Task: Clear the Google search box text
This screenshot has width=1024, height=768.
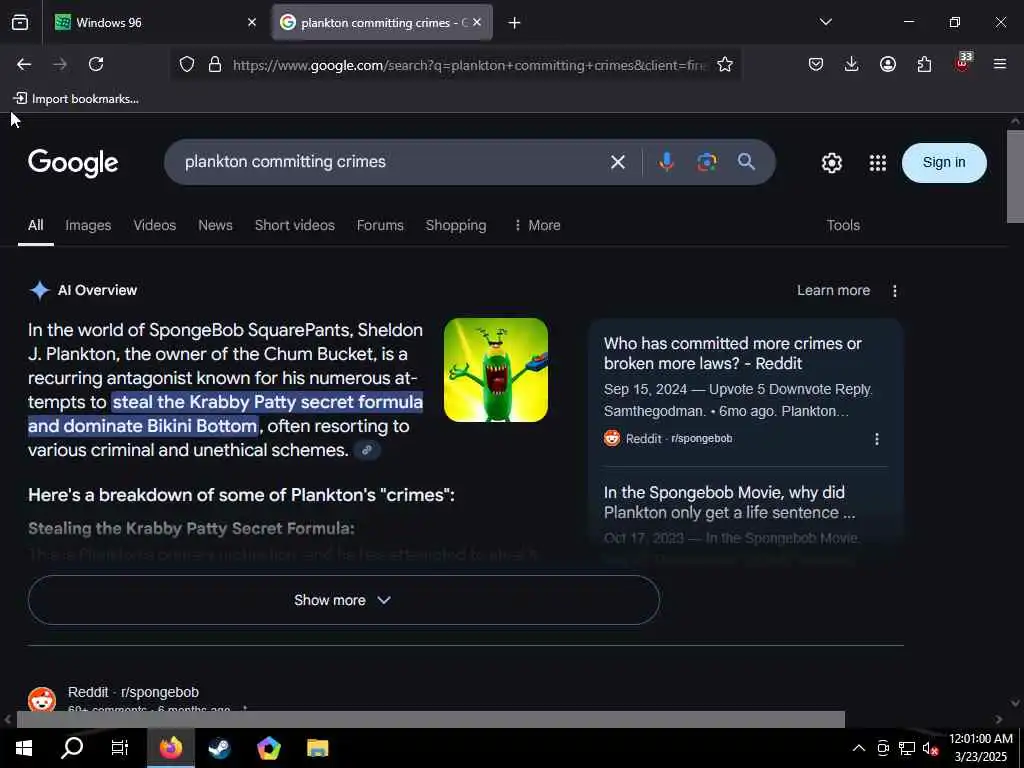Action: [x=618, y=162]
